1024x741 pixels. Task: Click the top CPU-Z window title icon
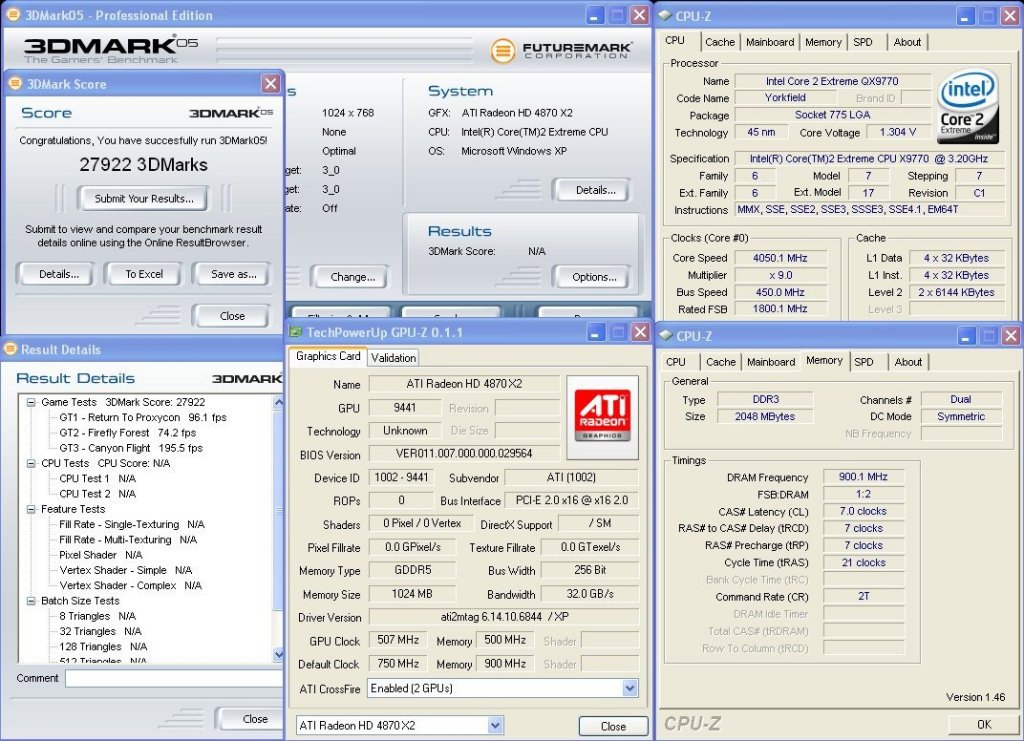665,16
